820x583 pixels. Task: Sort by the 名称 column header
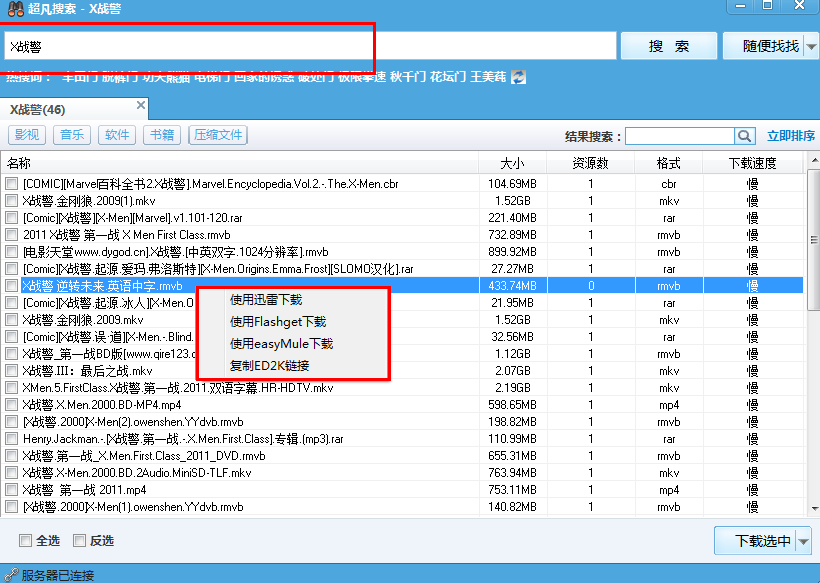click(240, 163)
